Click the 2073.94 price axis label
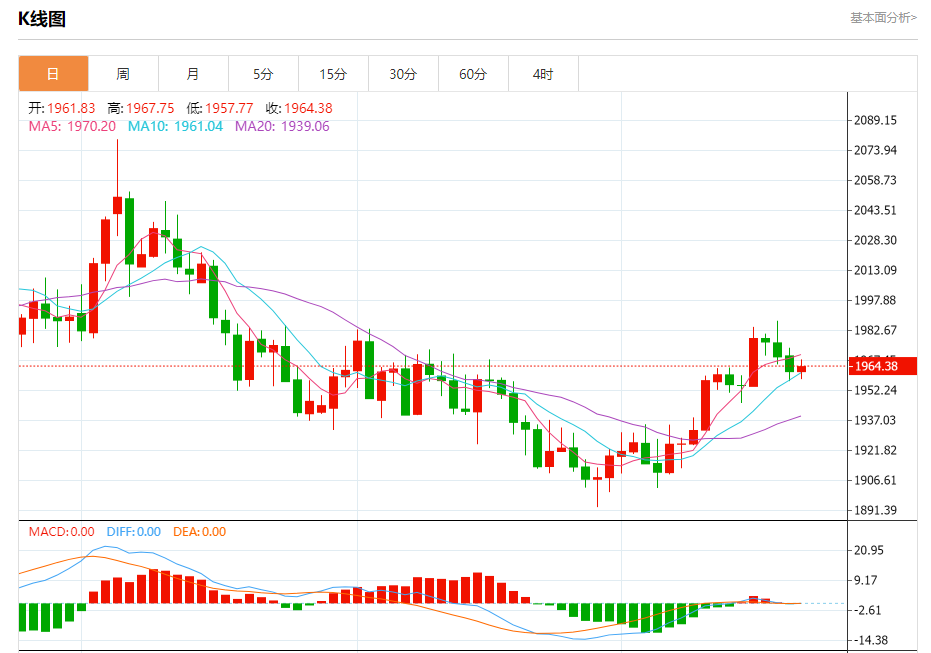931x653 pixels. [875, 150]
